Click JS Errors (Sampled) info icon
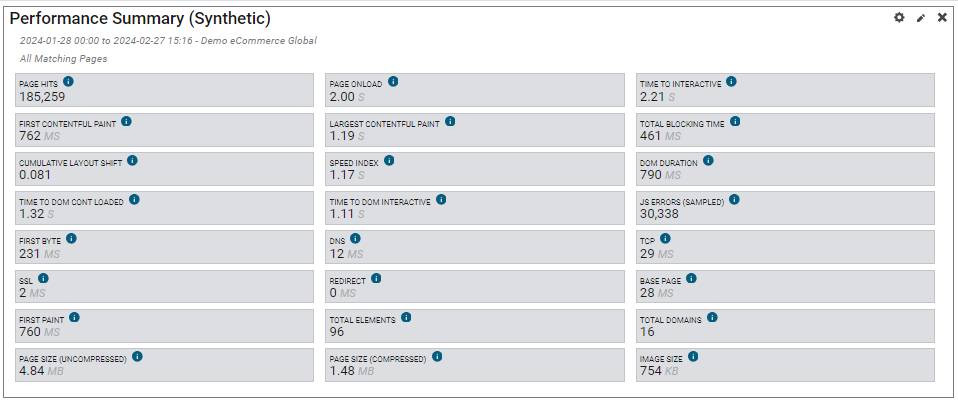Image resolution: width=958 pixels, height=405 pixels. click(734, 199)
